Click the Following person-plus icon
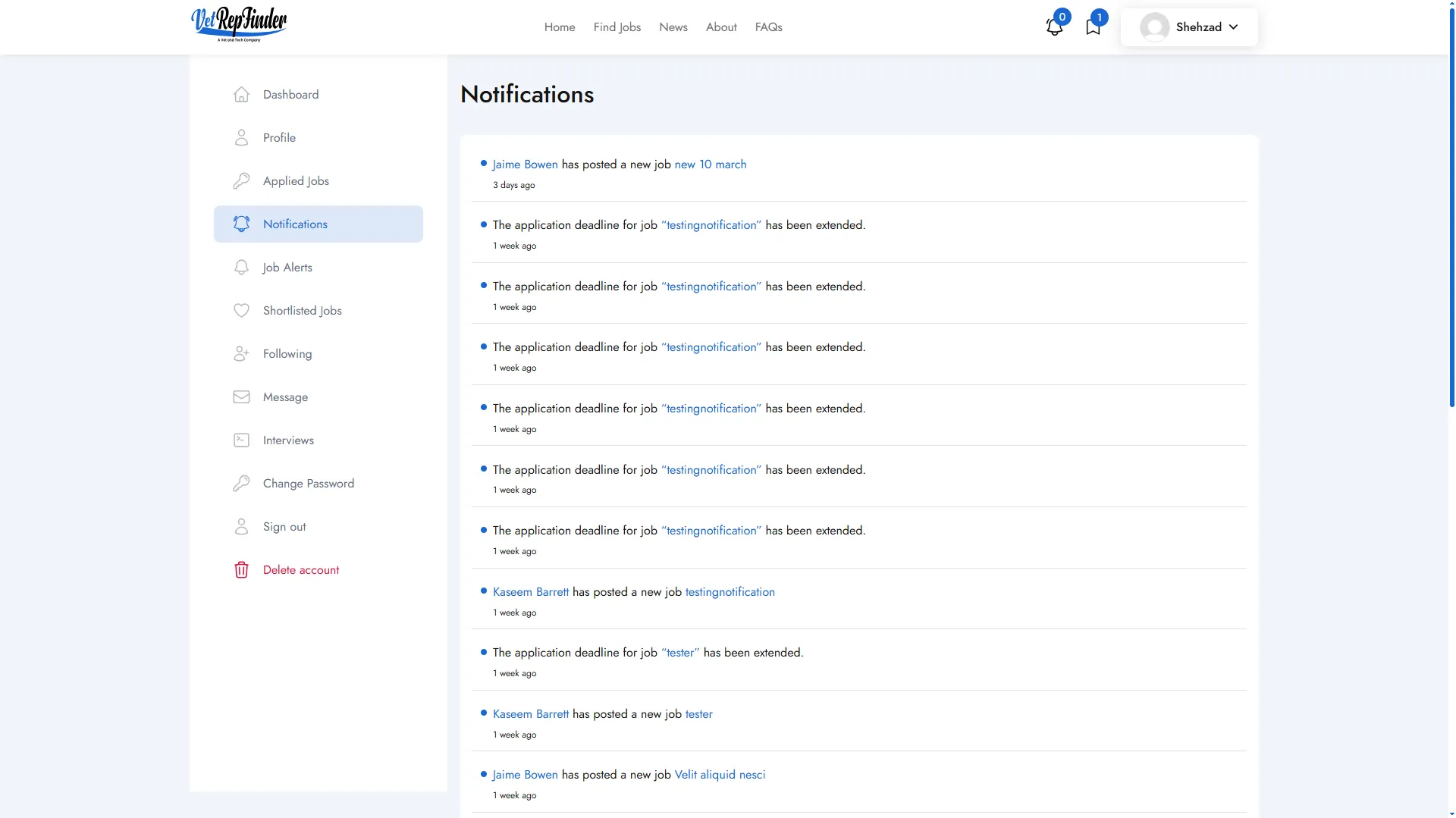 pos(241,354)
